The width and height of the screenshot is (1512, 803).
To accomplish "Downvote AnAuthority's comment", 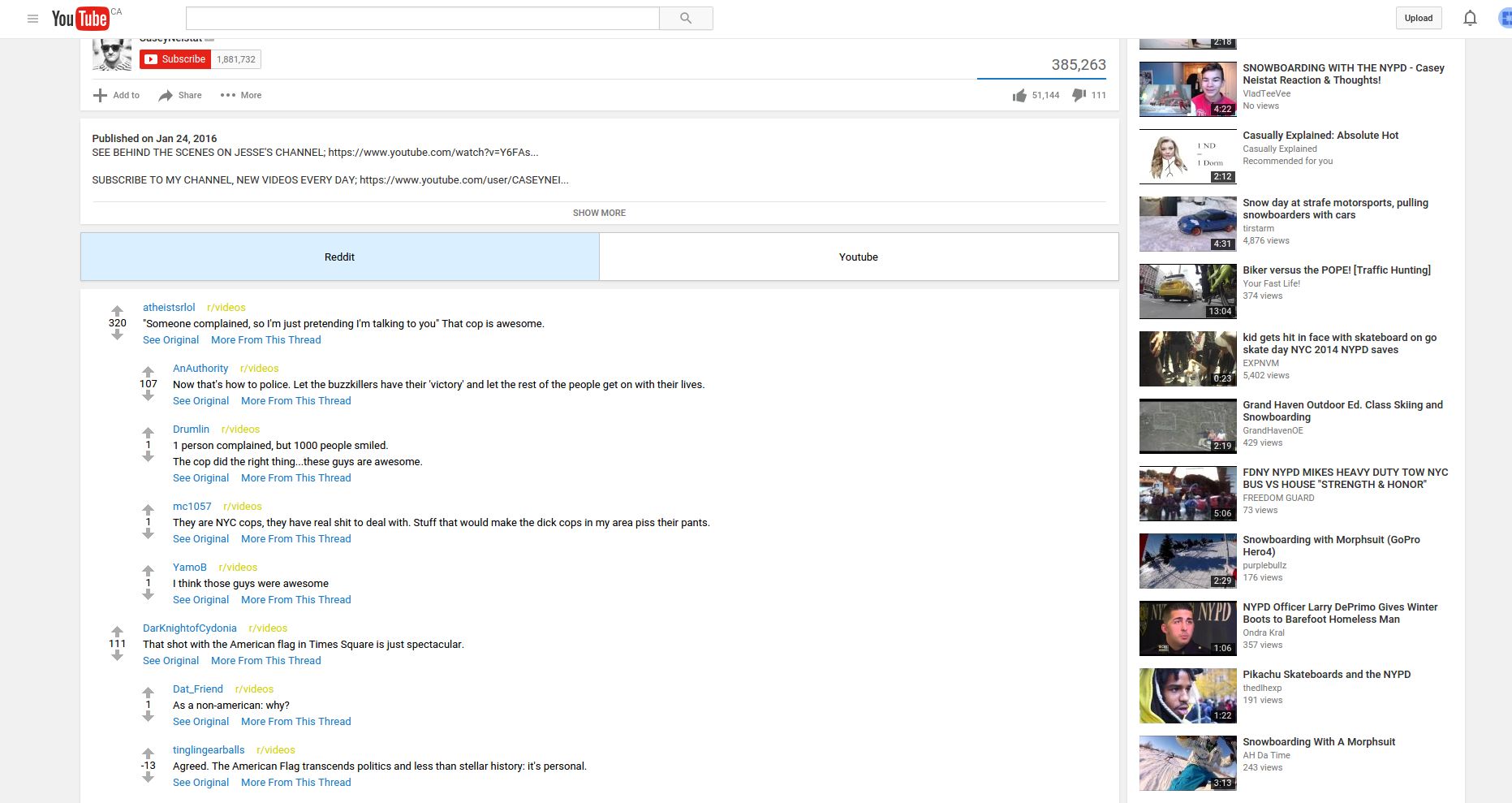I will (x=148, y=395).
